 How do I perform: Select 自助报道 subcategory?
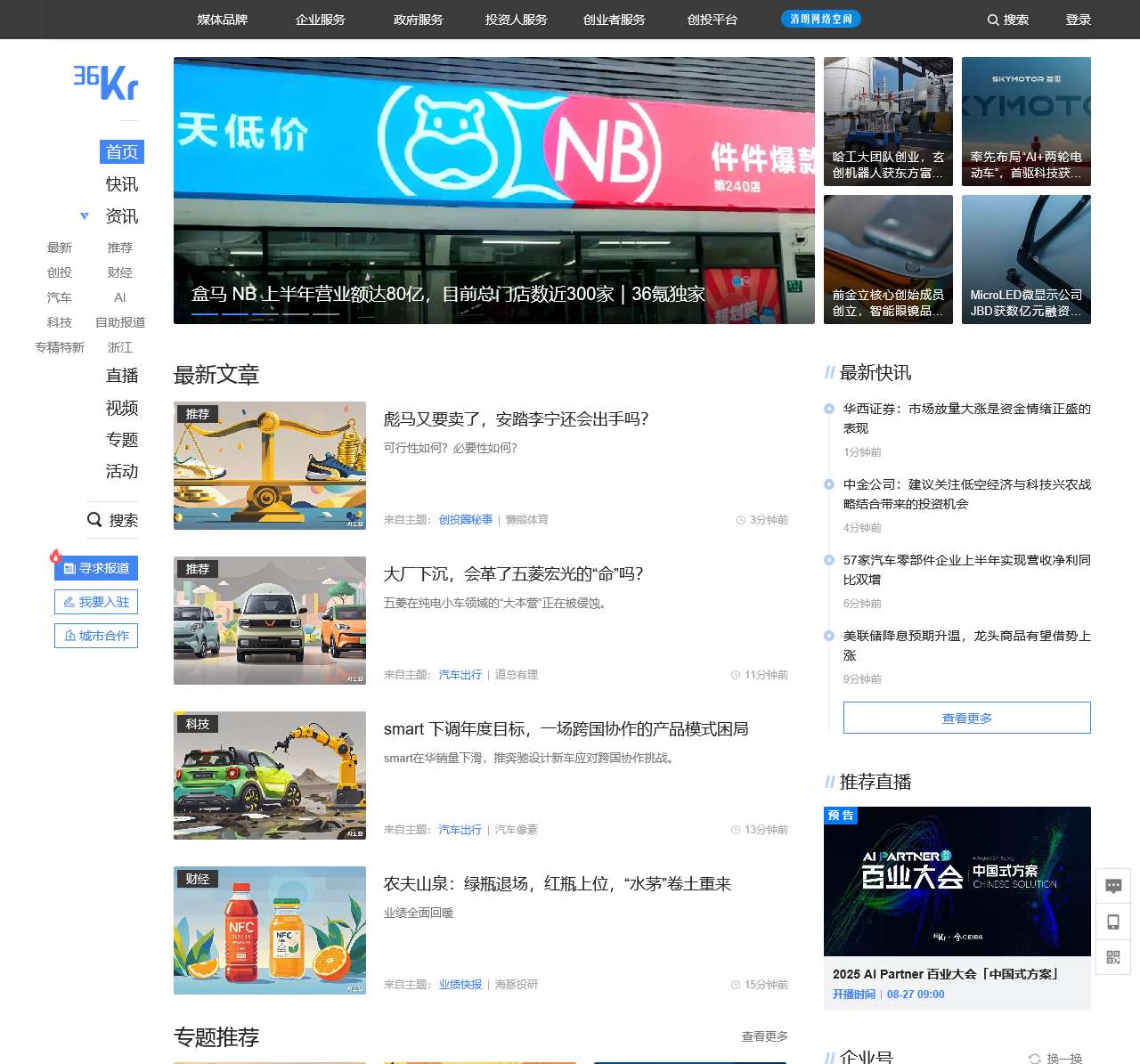(x=120, y=322)
